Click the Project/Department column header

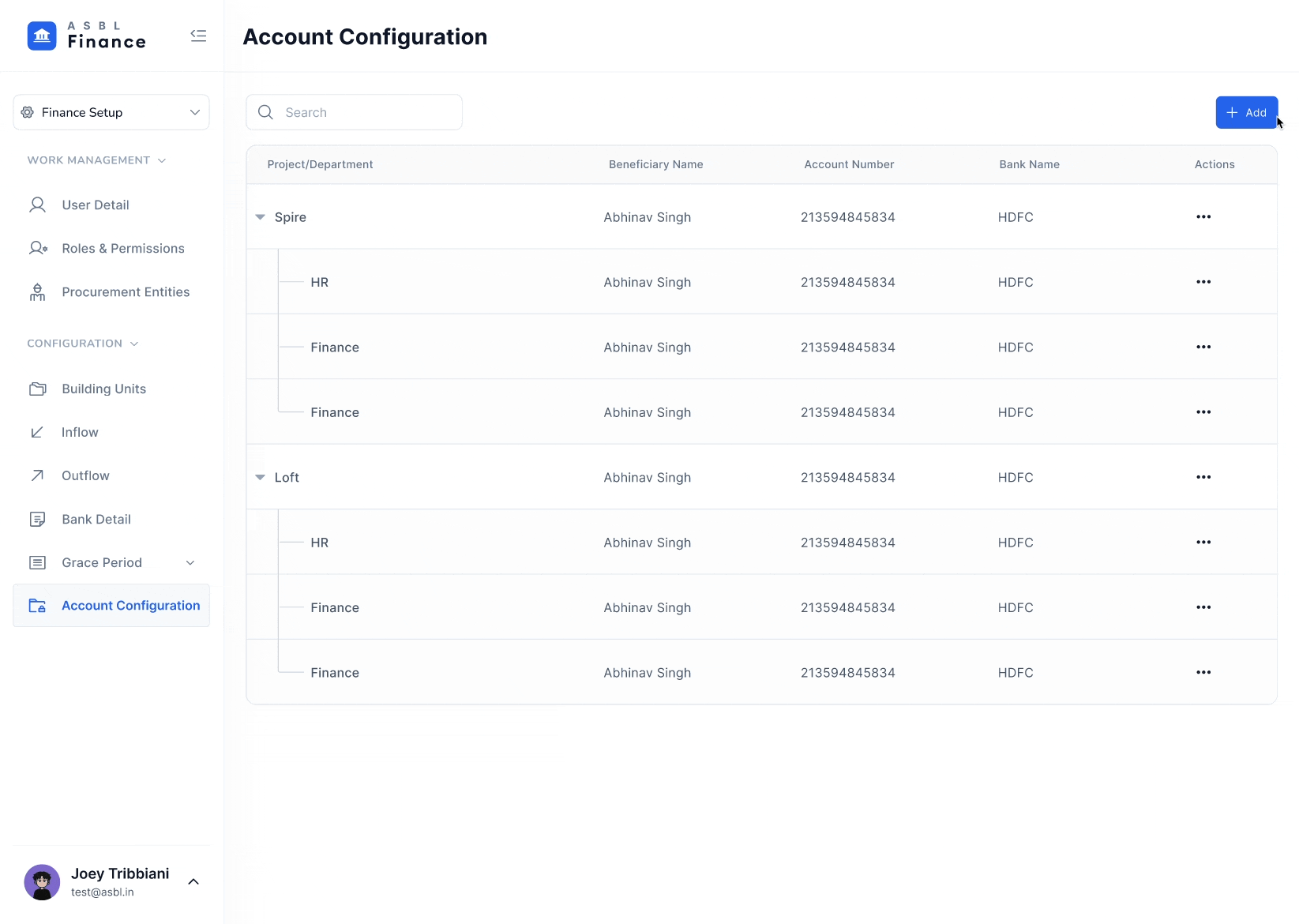(320, 164)
